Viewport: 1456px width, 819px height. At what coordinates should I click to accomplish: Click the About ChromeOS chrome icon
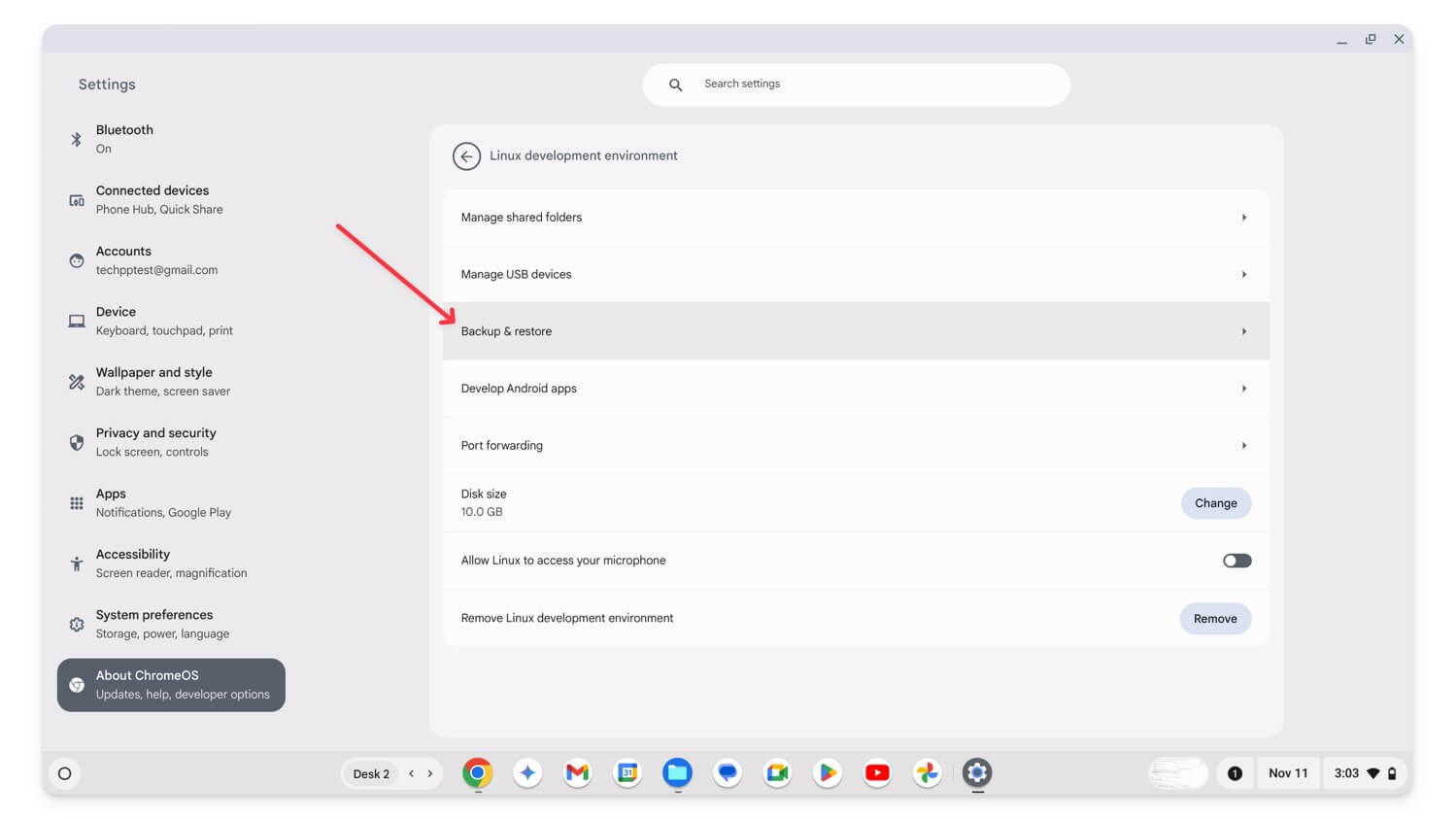click(77, 685)
